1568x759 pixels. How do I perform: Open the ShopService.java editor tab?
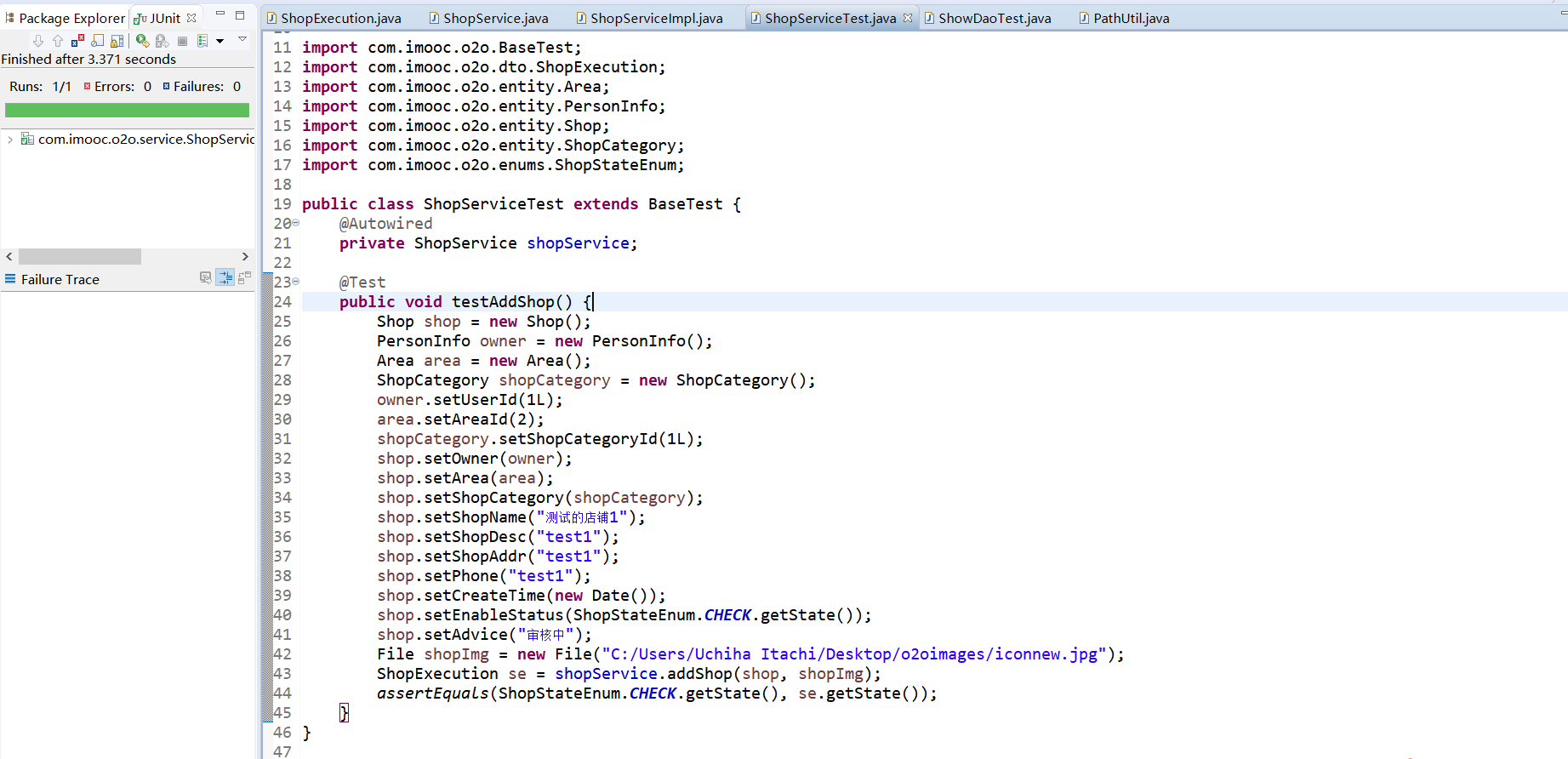pyautogui.click(x=488, y=18)
